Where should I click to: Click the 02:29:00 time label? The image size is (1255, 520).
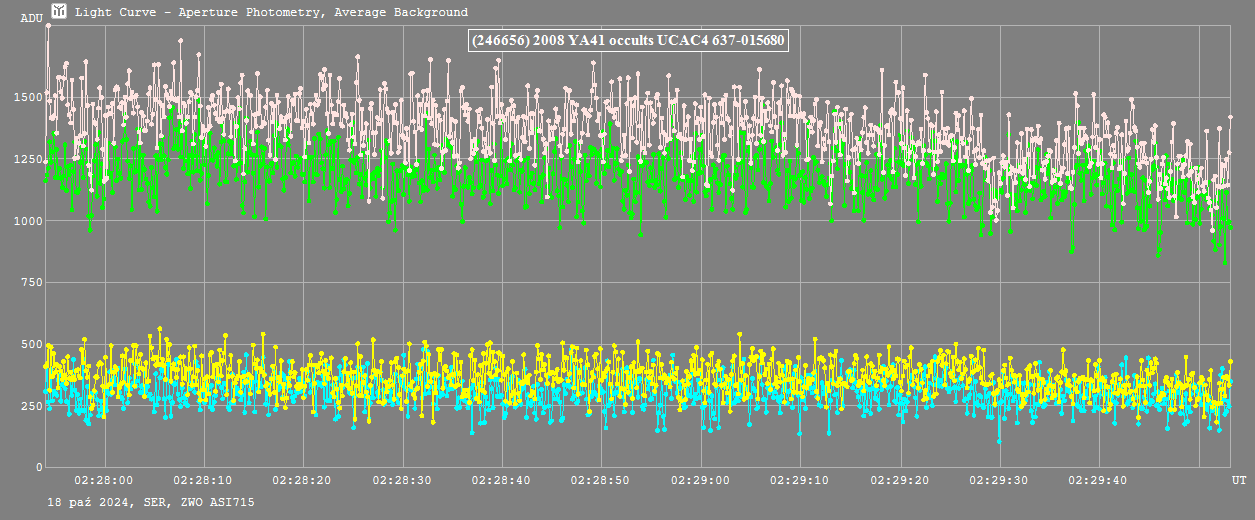tap(700, 480)
